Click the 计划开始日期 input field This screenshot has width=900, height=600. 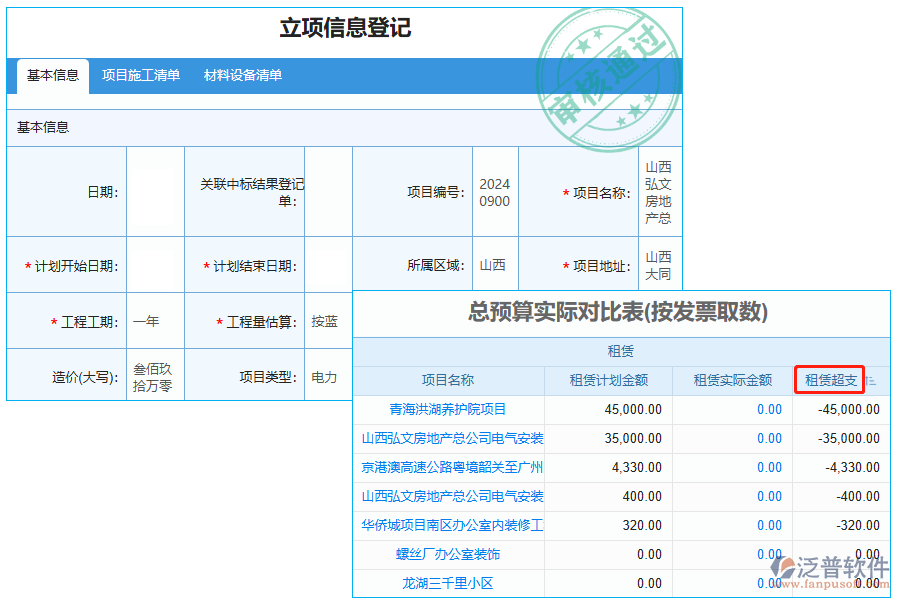pyautogui.click(x=155, y=265)
